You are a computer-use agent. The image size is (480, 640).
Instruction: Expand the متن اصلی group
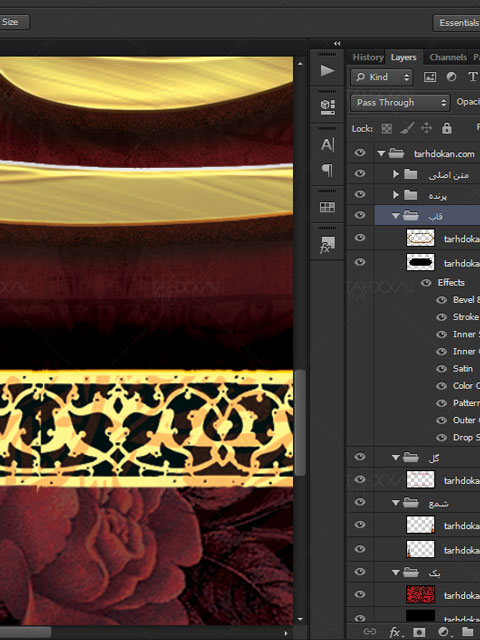396,174
